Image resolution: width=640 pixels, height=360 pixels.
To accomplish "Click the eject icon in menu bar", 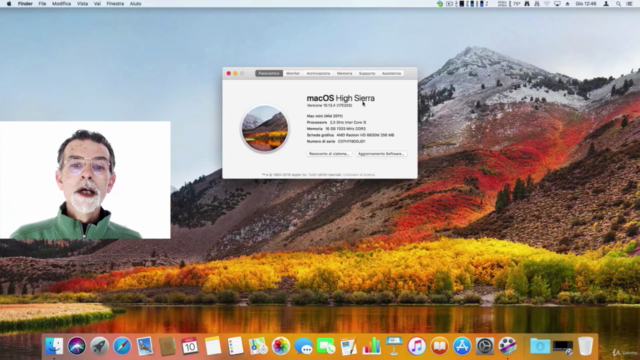I will point(567,4).
